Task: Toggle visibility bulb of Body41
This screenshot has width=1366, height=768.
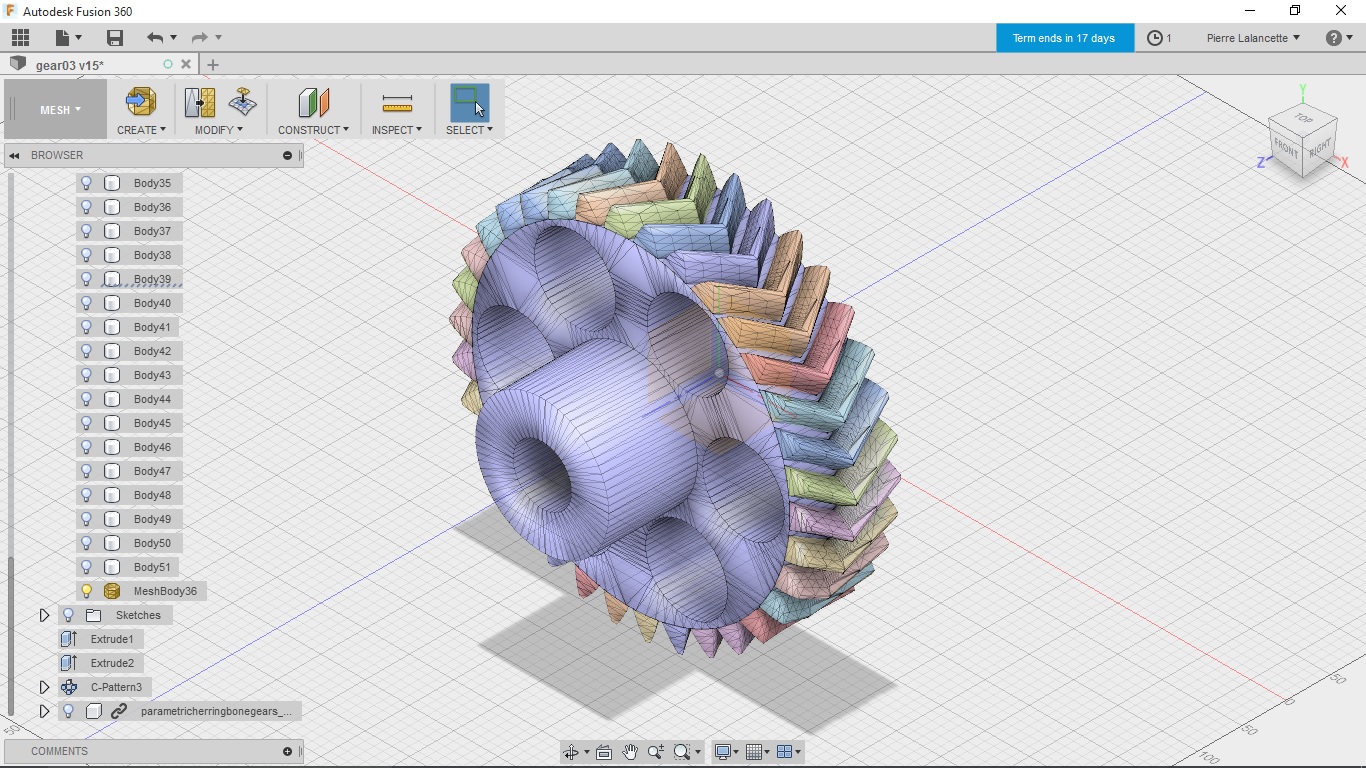Action: pos(86,327)
